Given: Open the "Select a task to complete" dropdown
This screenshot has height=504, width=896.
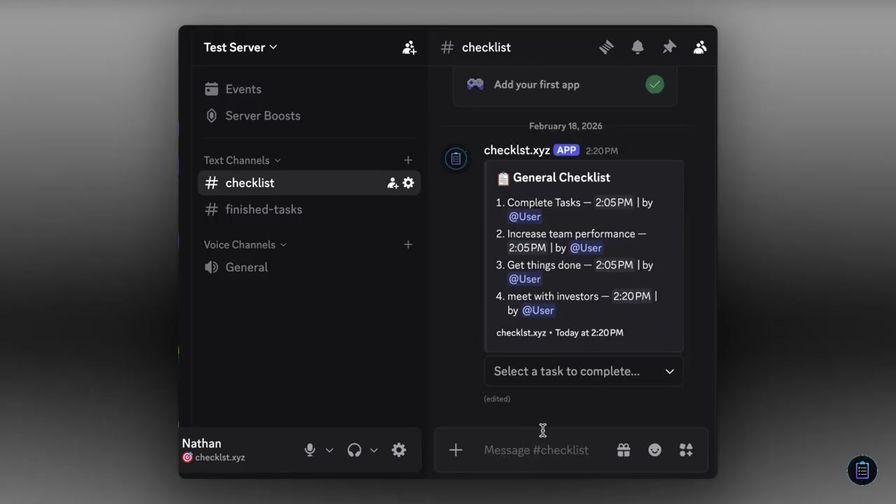Looking at the screenshot, I should 583,371.
